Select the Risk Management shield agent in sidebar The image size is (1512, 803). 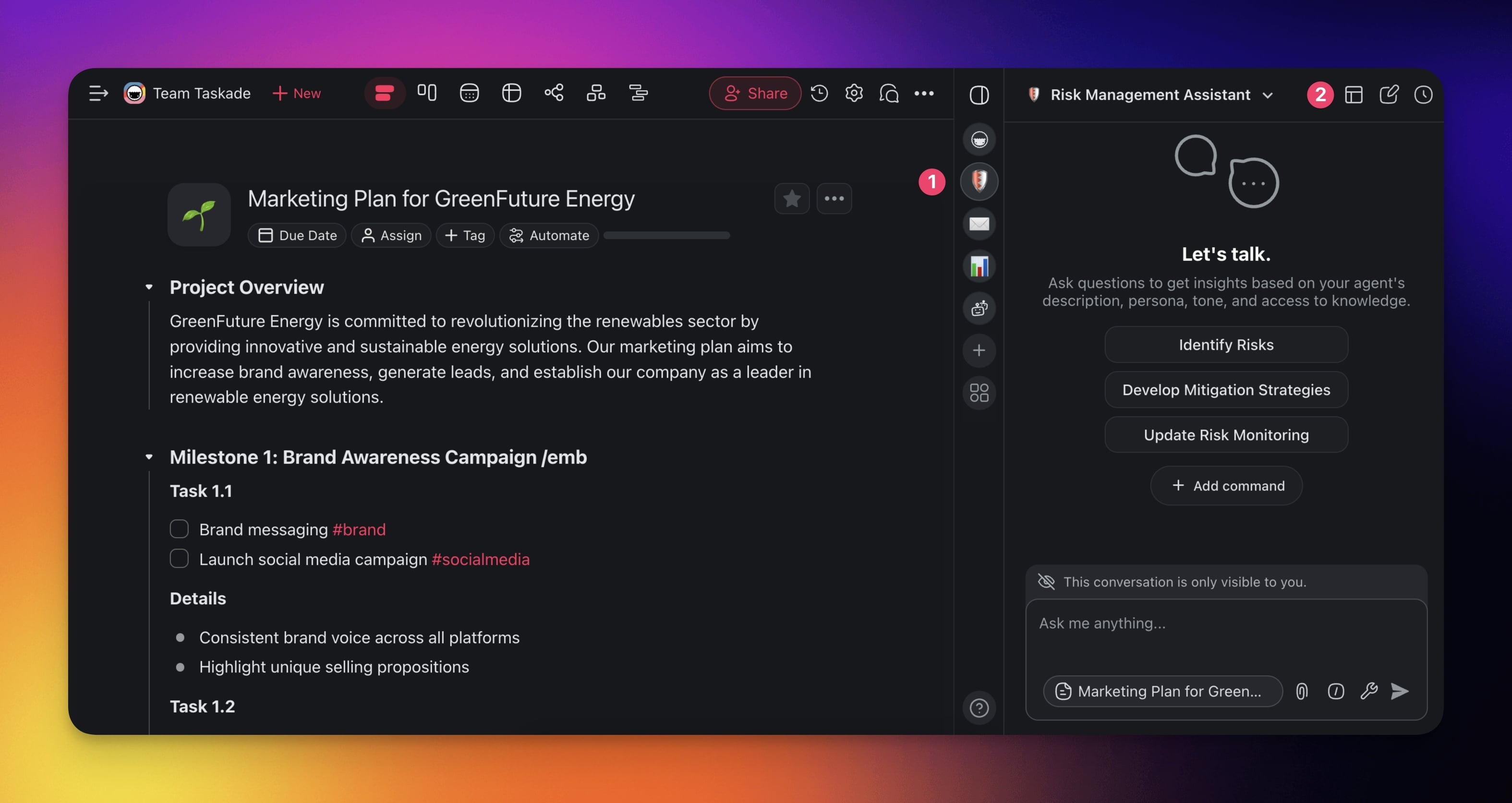(x=979, y=180)
